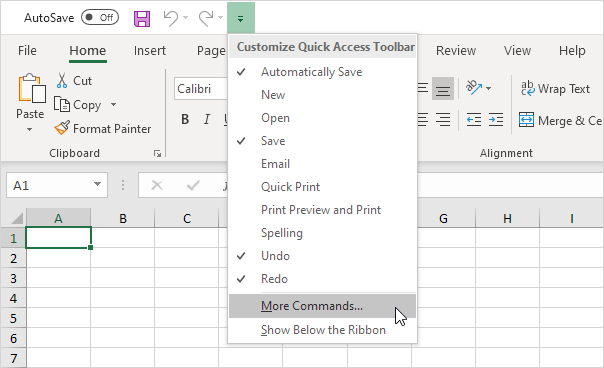Uncheck Undo in the Quick Access menu
The image size is (604, 368).
pos(322,256)
